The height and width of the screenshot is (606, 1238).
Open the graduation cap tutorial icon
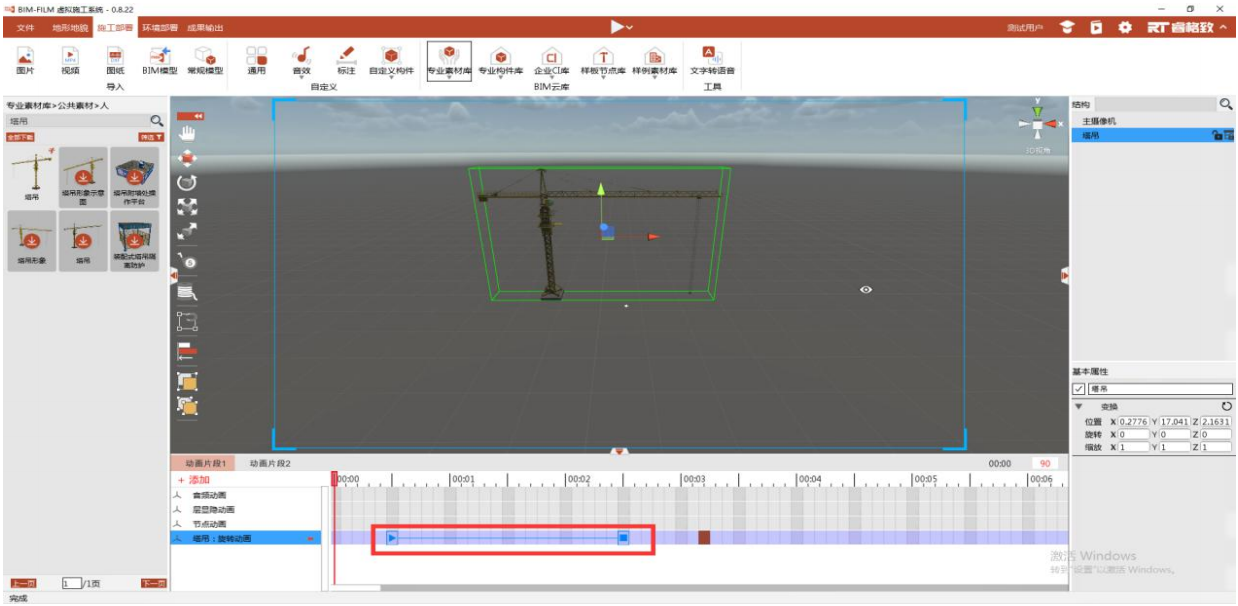click(x=1067, y=27)
